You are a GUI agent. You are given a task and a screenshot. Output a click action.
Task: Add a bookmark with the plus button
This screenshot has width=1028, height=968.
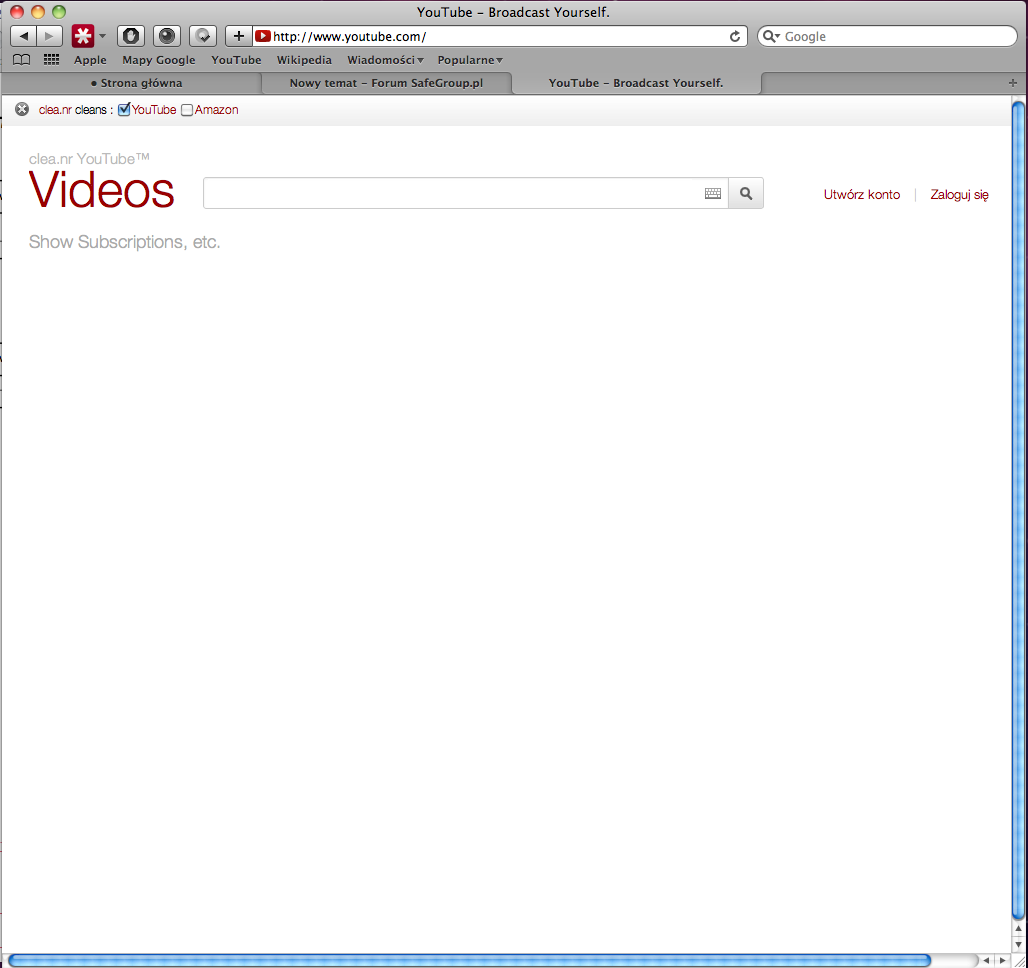coord(239,36)
